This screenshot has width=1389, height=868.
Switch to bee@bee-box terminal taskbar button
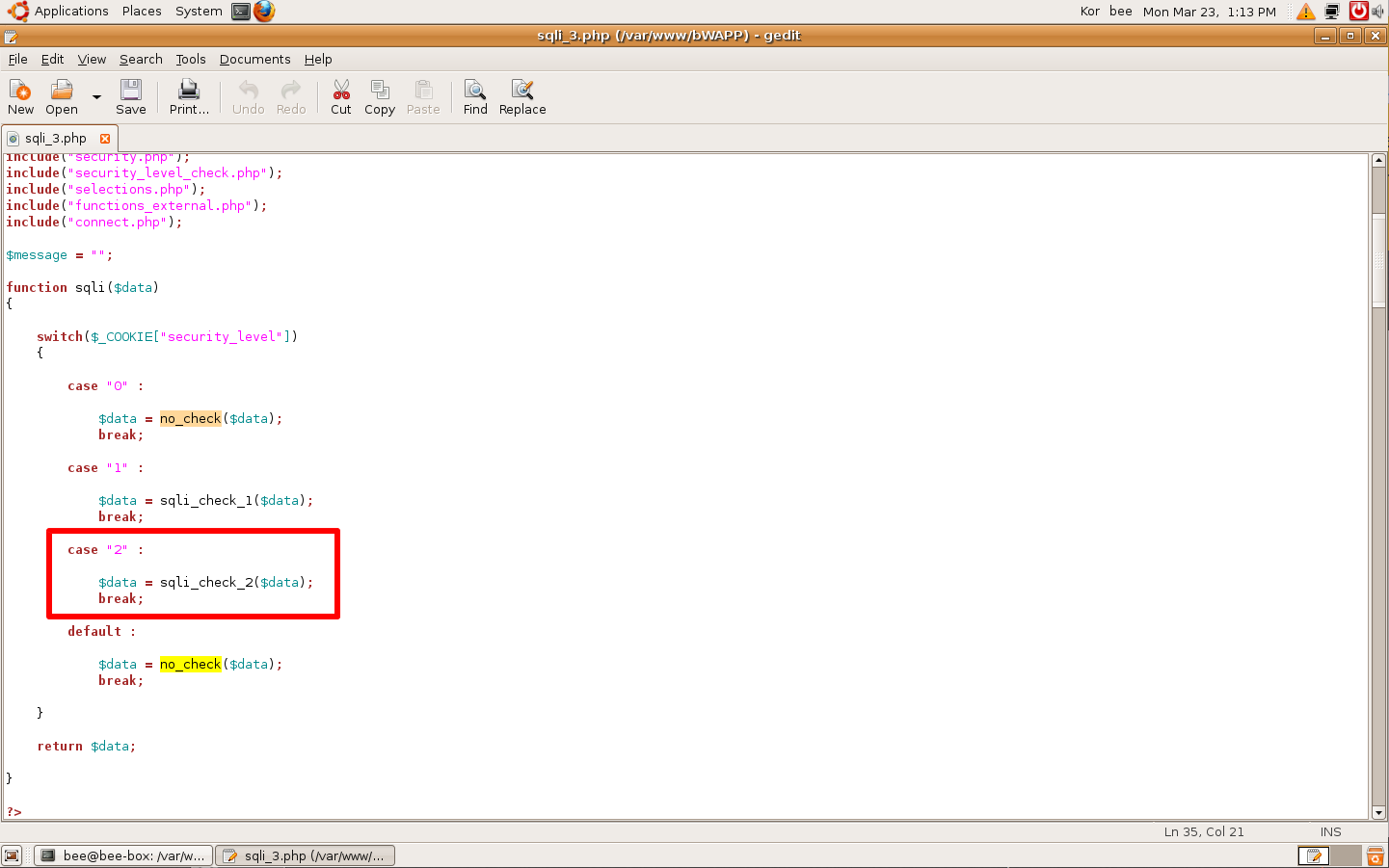[123, 855]
